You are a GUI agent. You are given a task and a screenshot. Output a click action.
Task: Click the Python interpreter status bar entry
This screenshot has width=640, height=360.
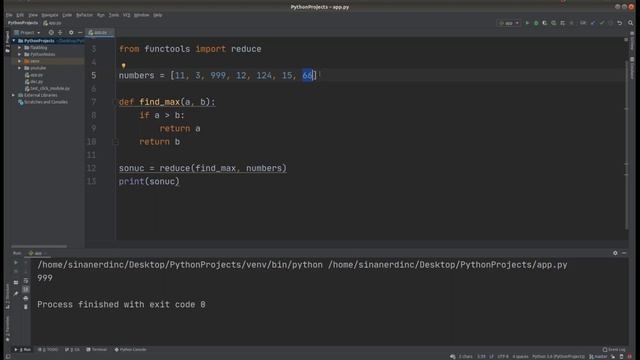pyautogui.click(x=558, y=356)
